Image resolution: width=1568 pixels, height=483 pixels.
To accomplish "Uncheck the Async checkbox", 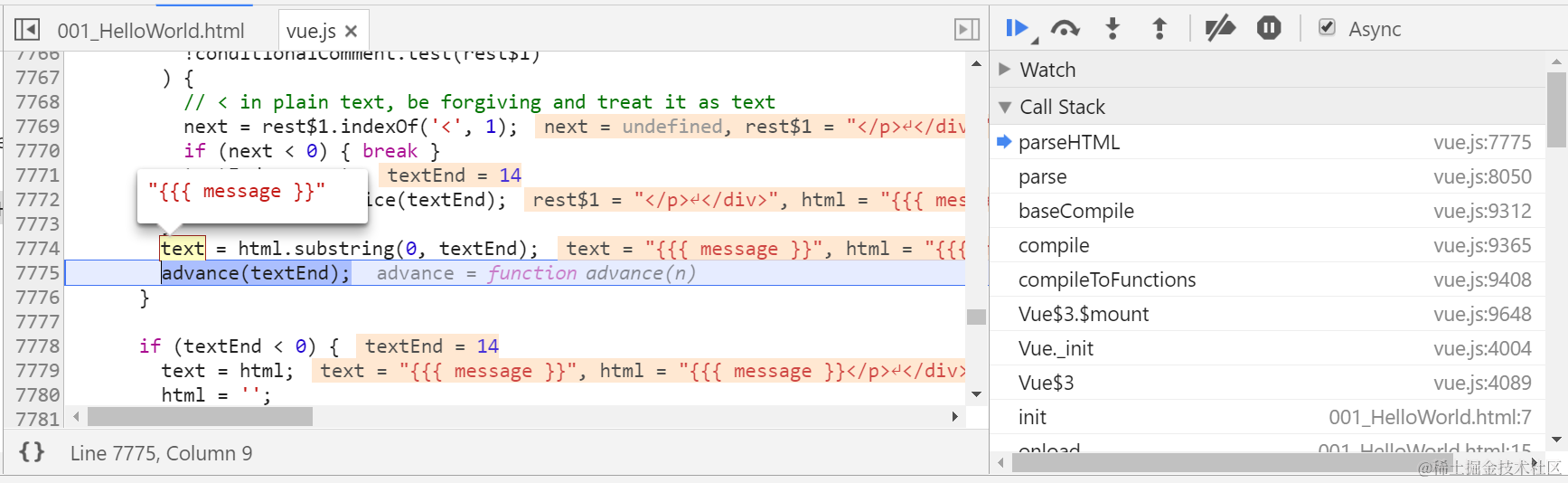I will [x=1327, y=27].
